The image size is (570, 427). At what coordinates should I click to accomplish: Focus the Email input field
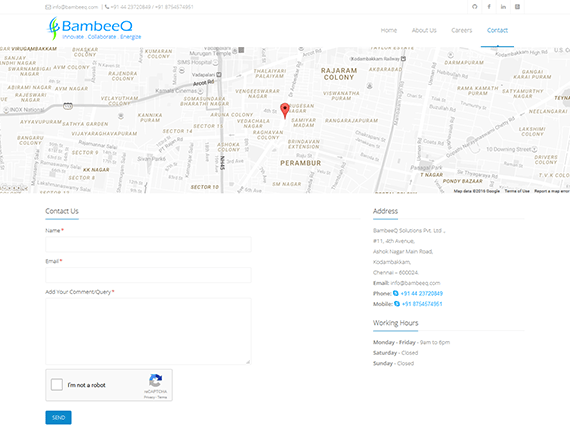(x=148, y=275)
